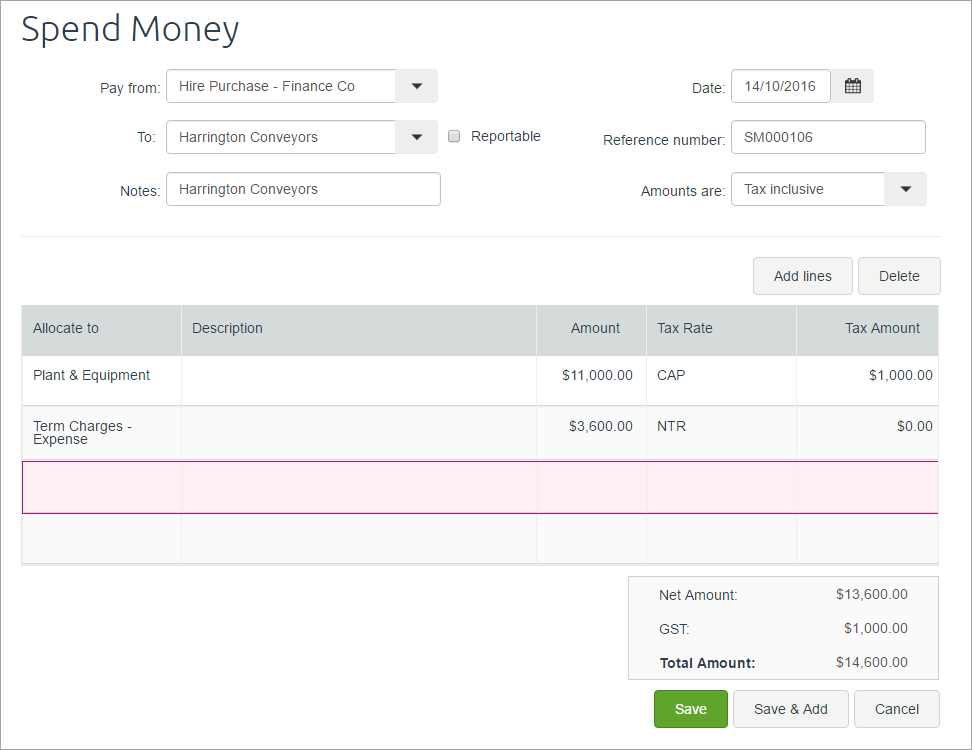Click into the Reference number field
This screenshot has height=750, width=972.
tap(827, 138)
